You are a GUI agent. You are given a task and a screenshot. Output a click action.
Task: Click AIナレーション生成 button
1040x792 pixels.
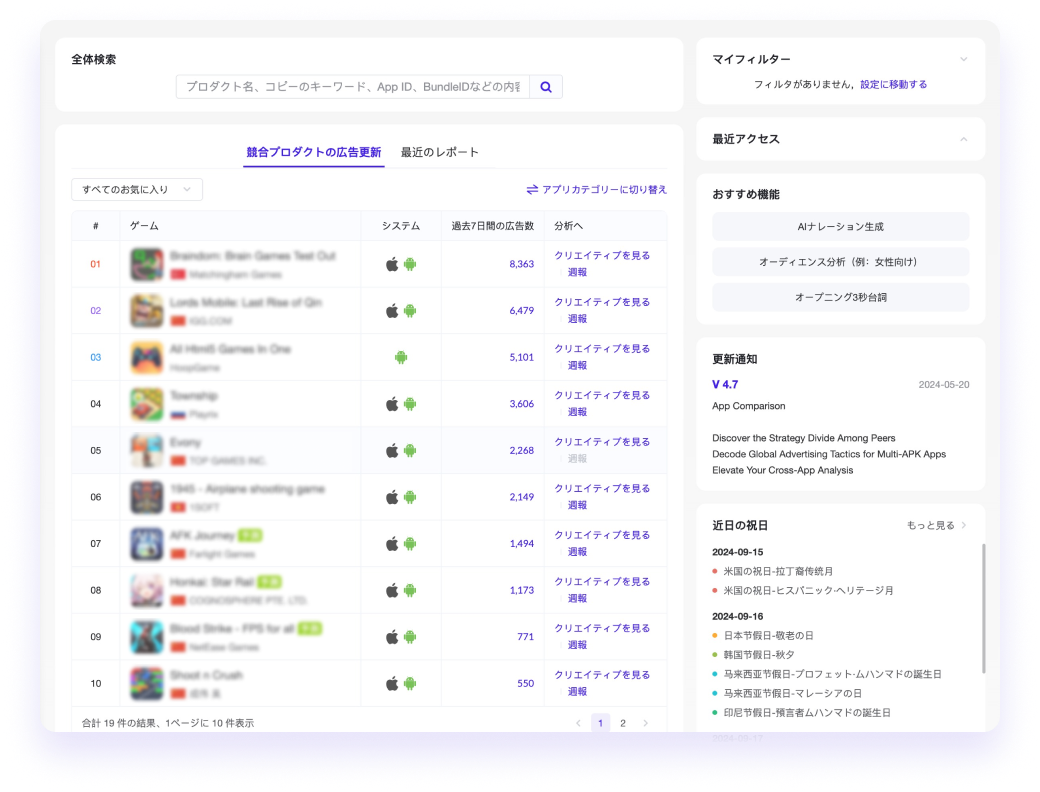tap(840, 227)
